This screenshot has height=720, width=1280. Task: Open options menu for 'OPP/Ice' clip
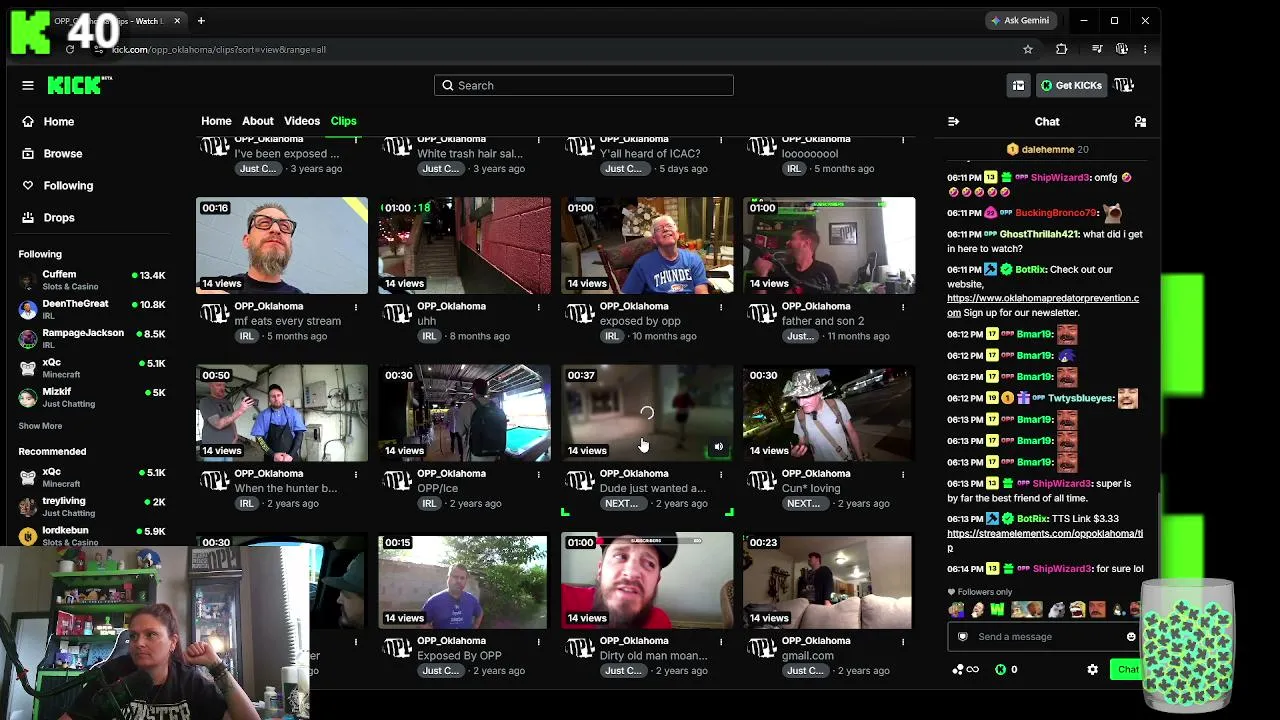pyautogui.click(x=538, y=474)
